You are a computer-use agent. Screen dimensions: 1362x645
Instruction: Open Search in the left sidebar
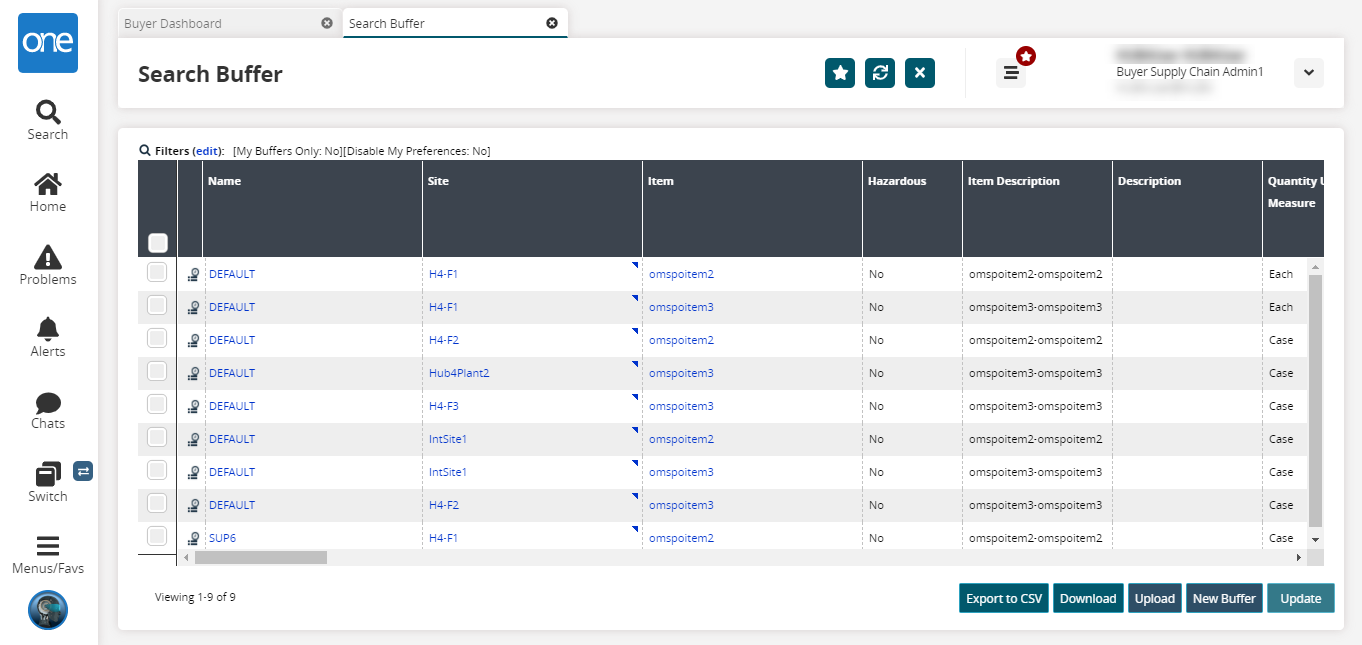click(x=47, y=120)
